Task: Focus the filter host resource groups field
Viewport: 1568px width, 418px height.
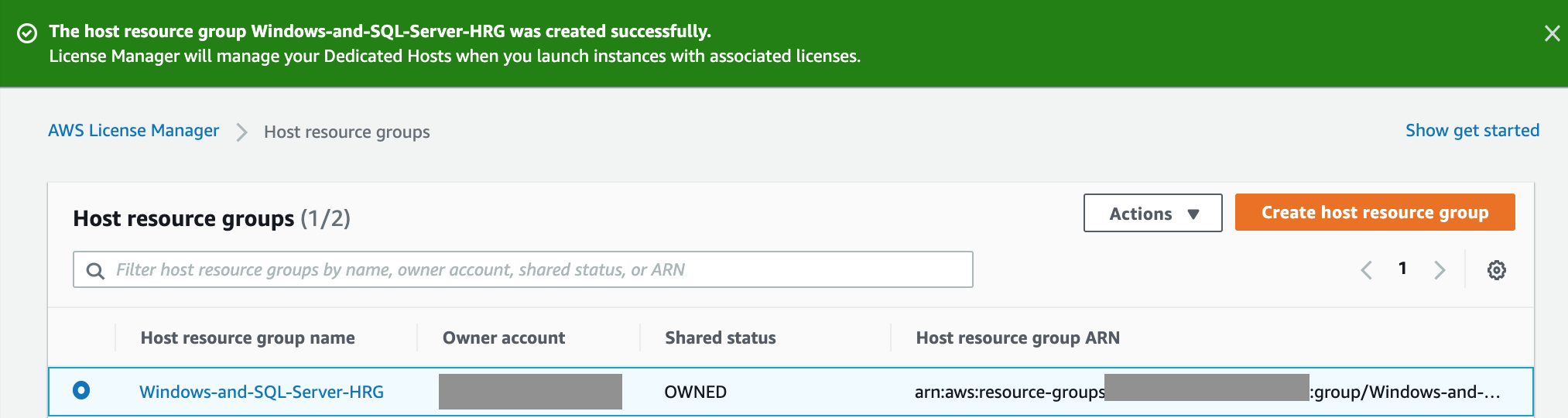Action: coord(522,269)
